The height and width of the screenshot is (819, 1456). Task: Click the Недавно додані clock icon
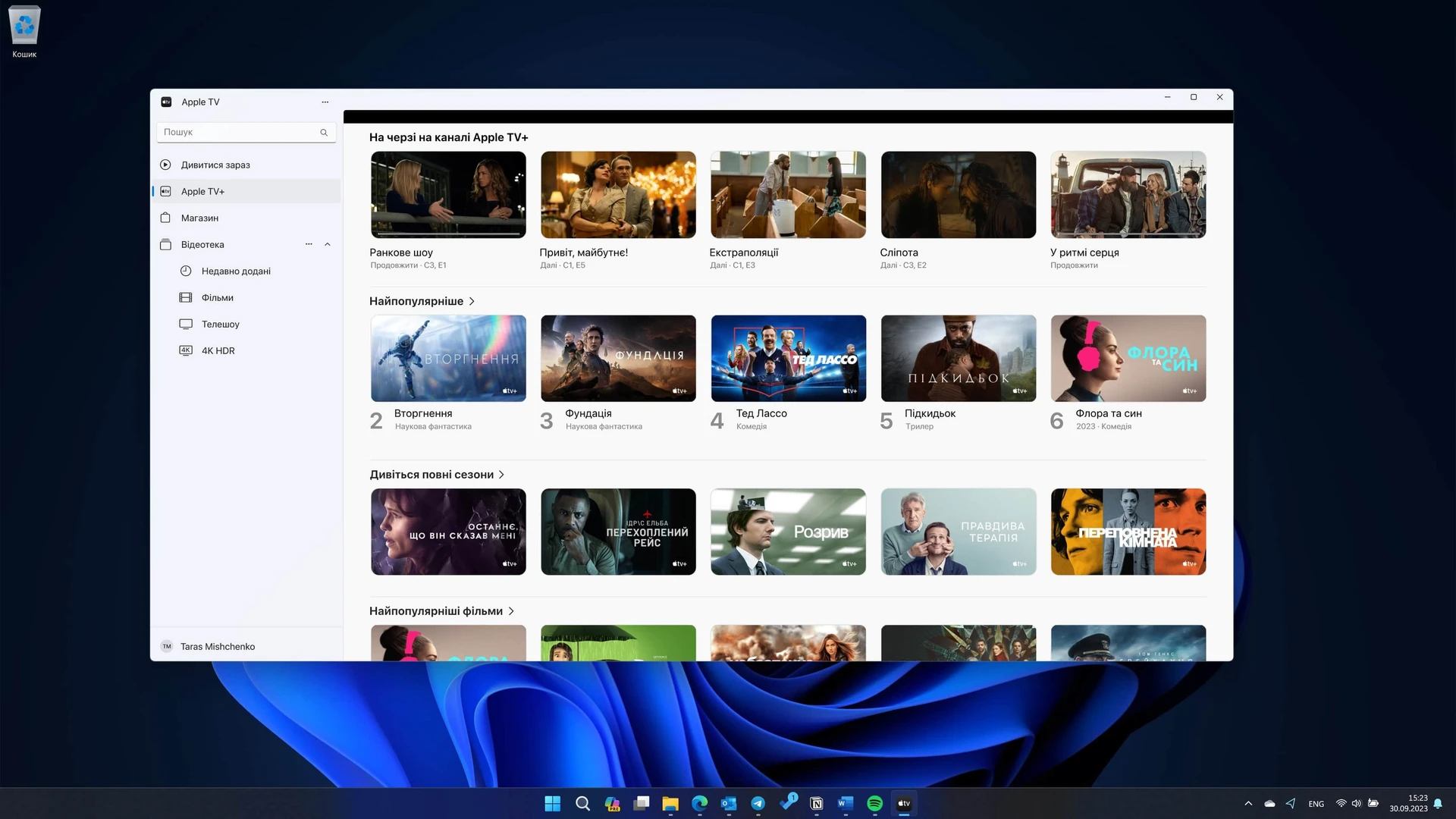coord(186,271)
